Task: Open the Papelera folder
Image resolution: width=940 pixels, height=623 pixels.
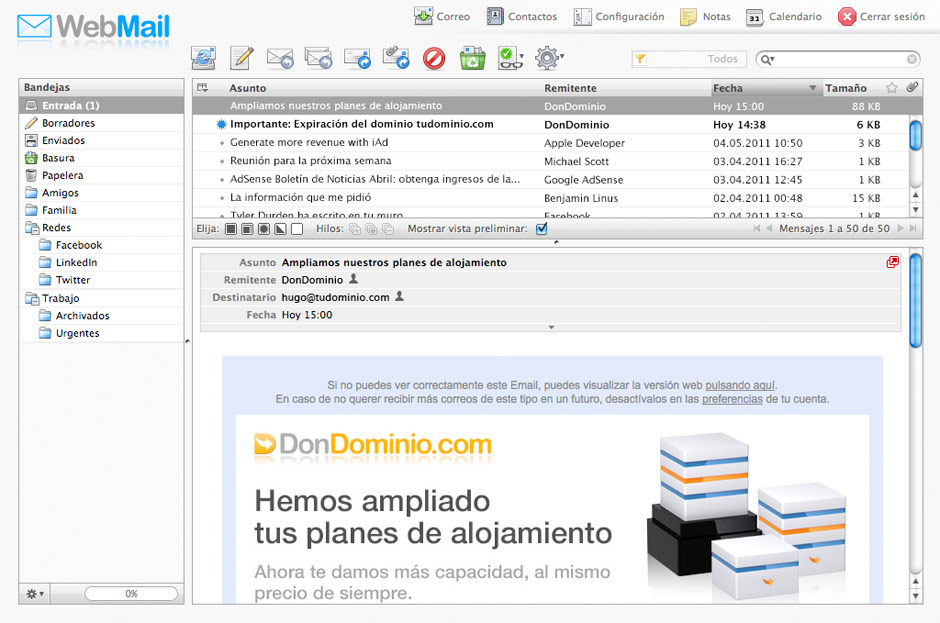Action: coord(101,175)
